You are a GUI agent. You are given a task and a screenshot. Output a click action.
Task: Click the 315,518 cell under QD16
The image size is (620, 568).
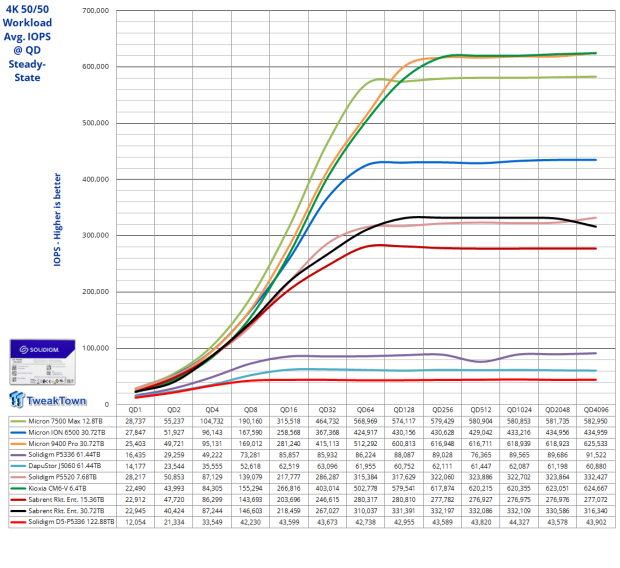coord(289,421)
